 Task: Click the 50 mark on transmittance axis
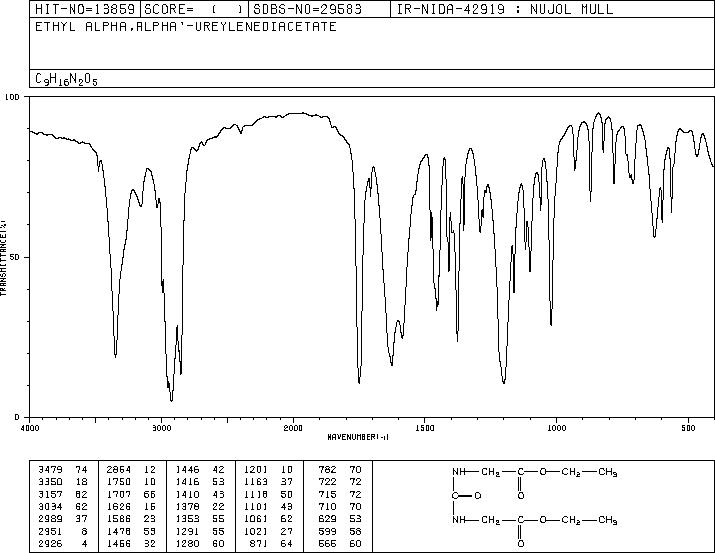(x=16, y=257)
